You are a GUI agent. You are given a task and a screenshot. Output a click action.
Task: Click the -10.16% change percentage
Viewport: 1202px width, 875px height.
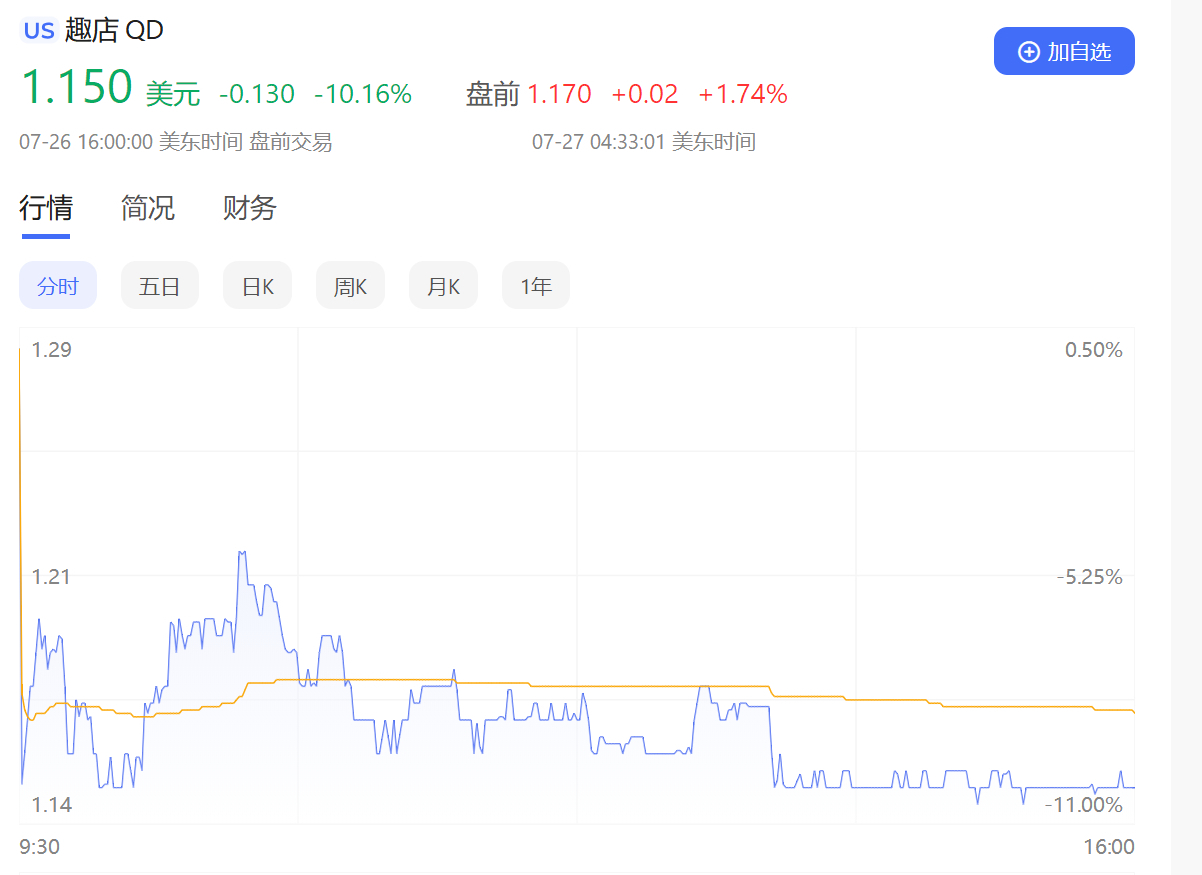click(x=363, y=95)
